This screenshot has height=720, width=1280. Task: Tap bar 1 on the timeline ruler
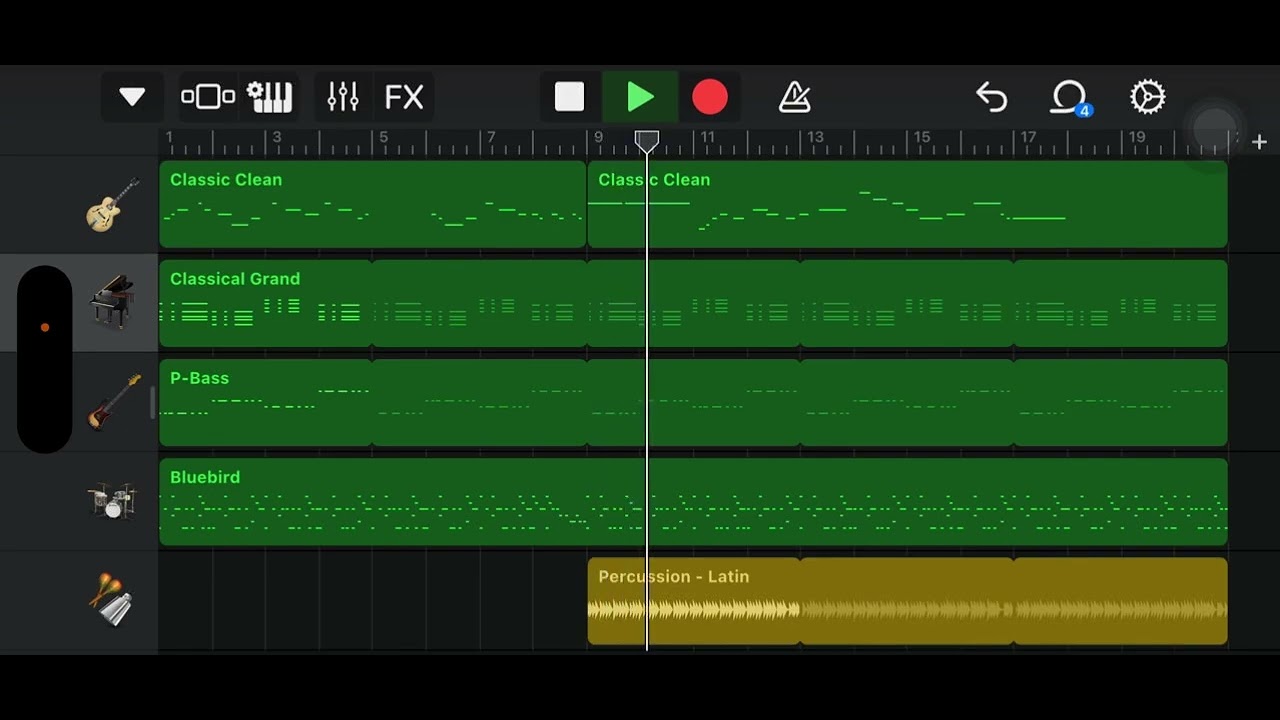(x=169, y=137)
